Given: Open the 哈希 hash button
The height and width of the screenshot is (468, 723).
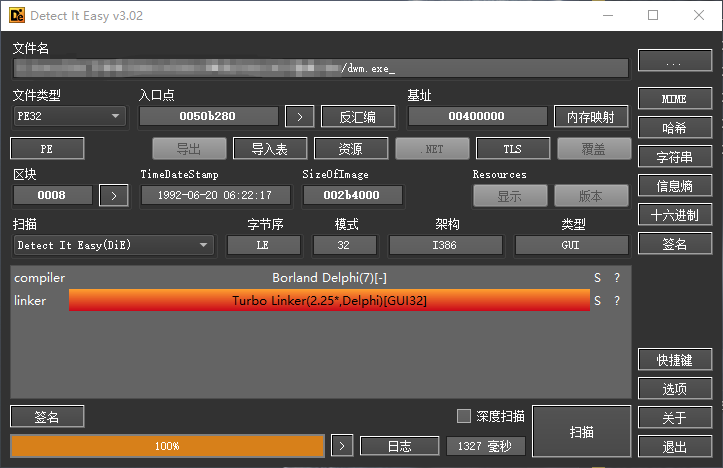Looking at the screenshot, I should tap(675, 128).
